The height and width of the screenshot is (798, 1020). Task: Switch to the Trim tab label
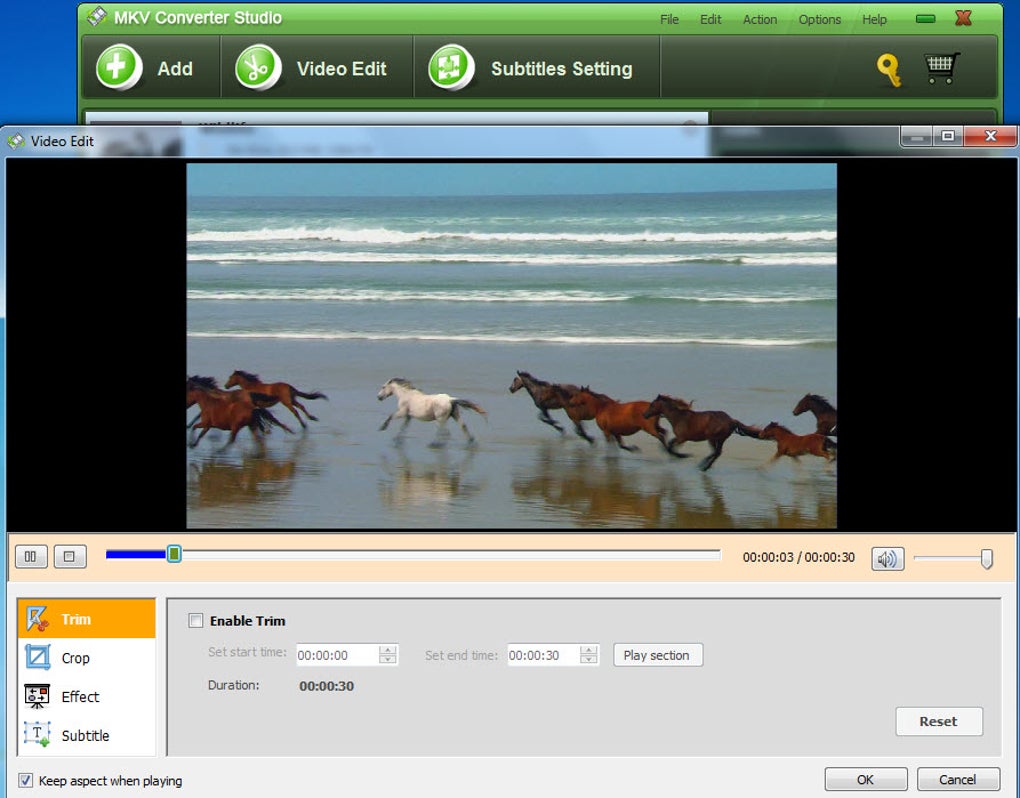pyautogui.click(x=76, y=619)
